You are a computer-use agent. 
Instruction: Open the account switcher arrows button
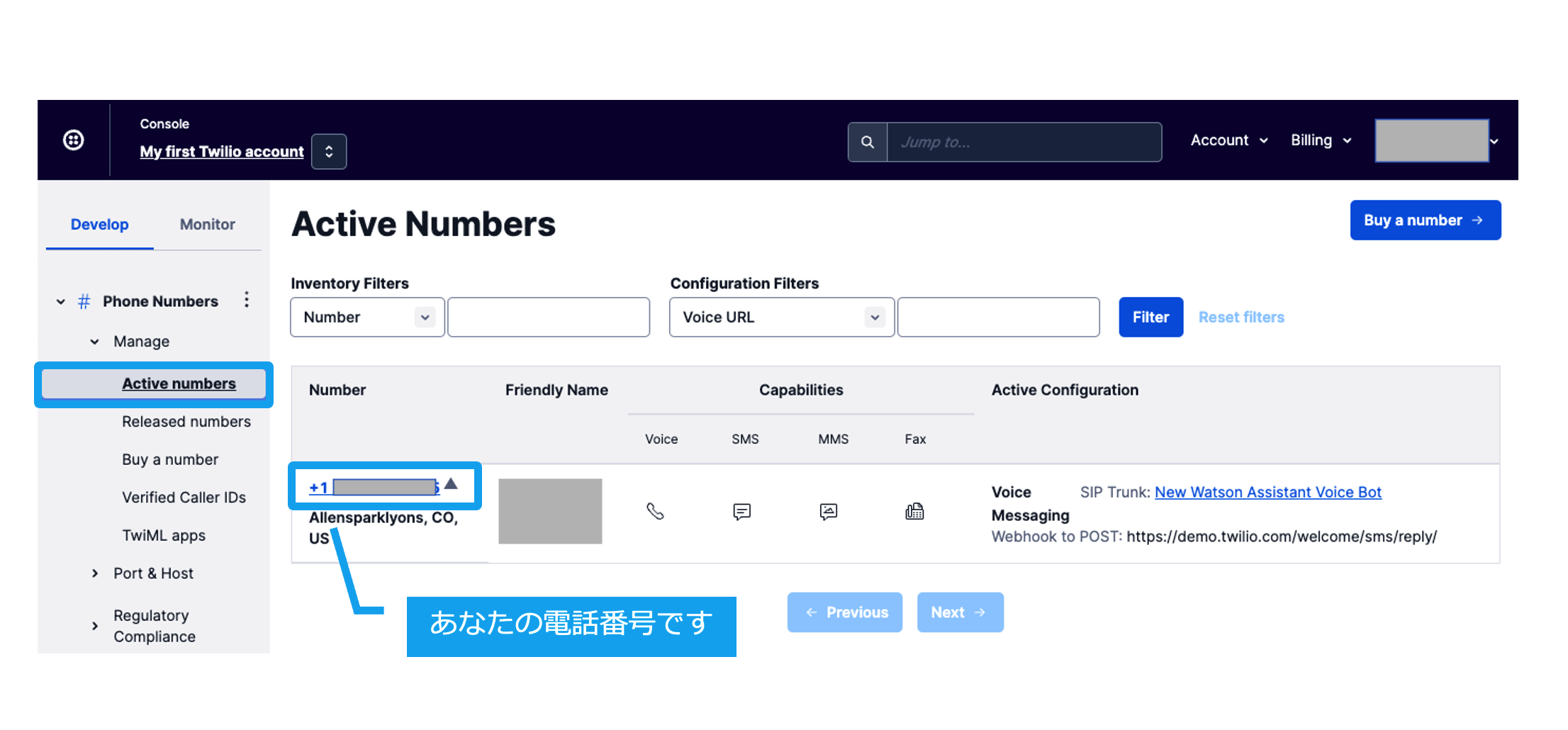point(329,152)
